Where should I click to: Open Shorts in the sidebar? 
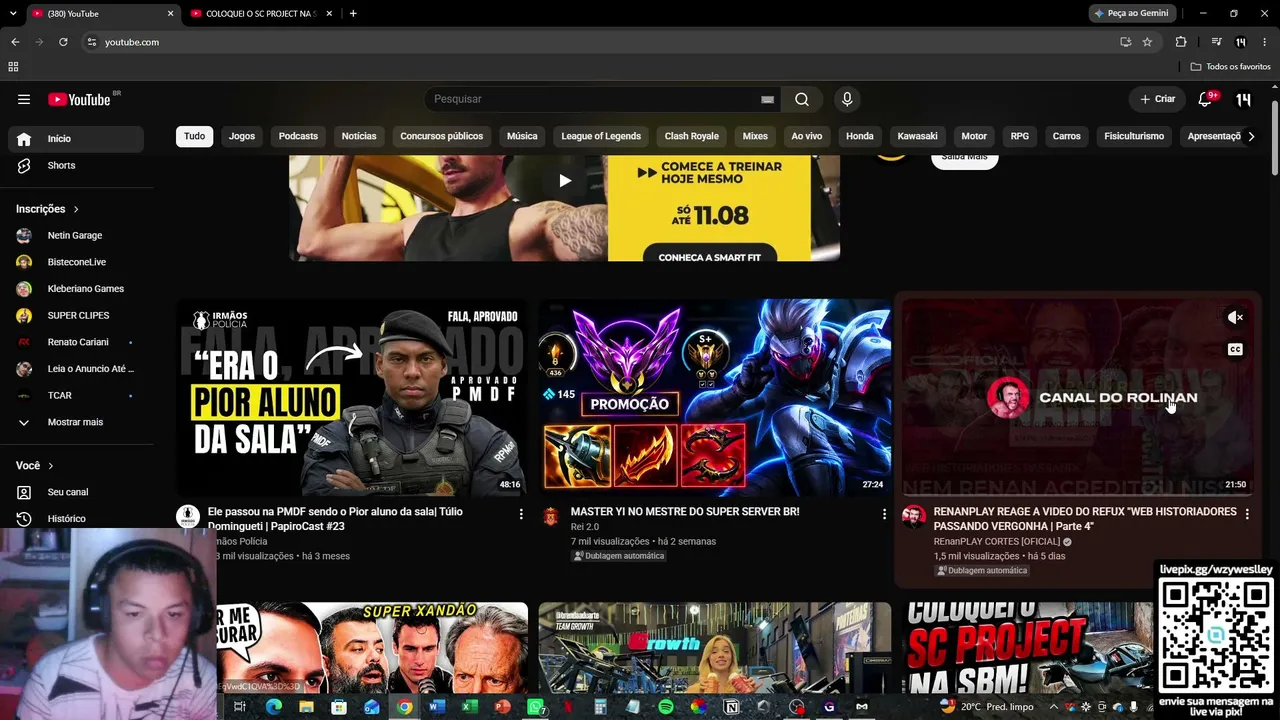(x=76, y=165)
